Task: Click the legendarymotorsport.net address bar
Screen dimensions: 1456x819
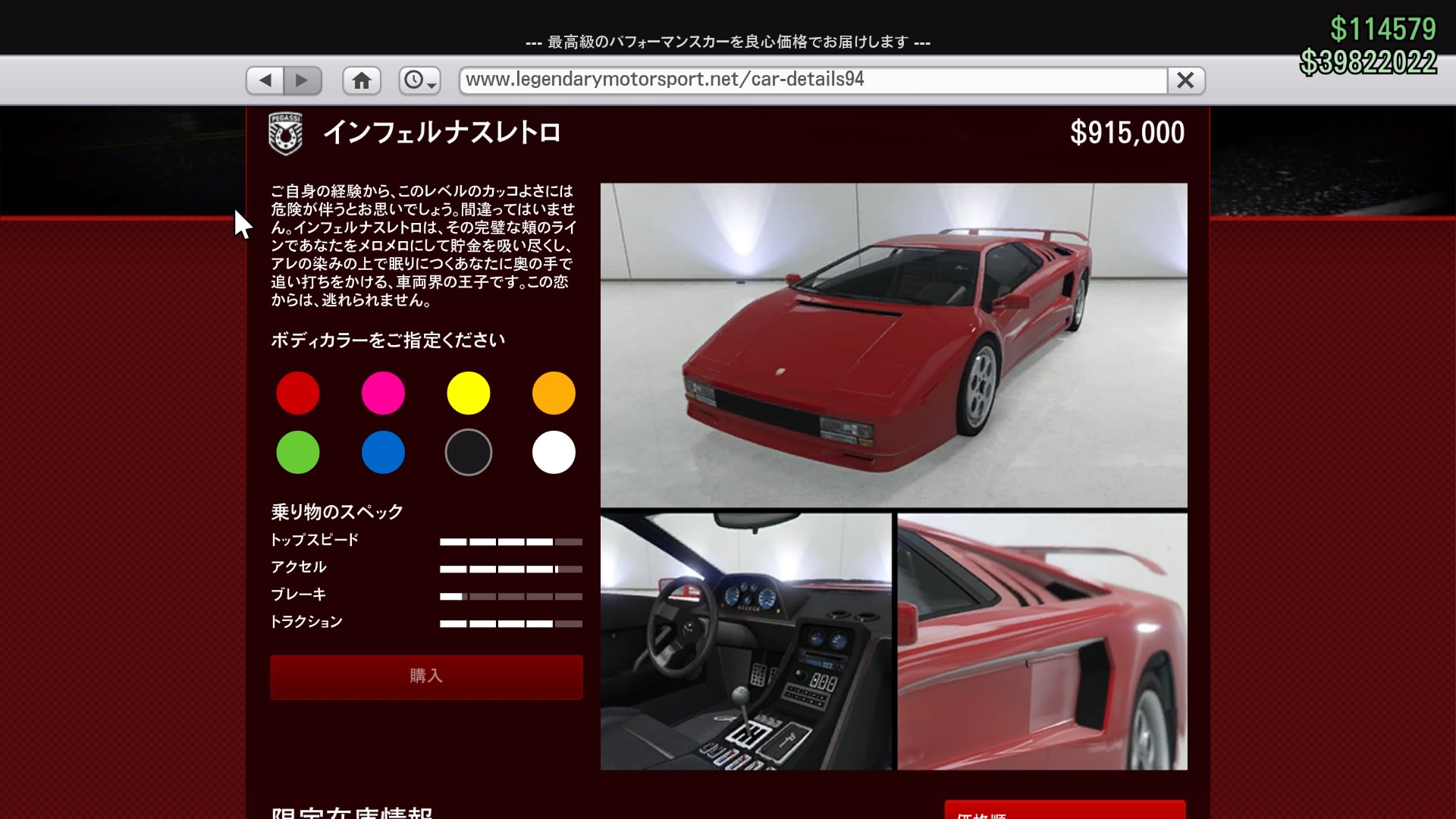Action: 811,80
